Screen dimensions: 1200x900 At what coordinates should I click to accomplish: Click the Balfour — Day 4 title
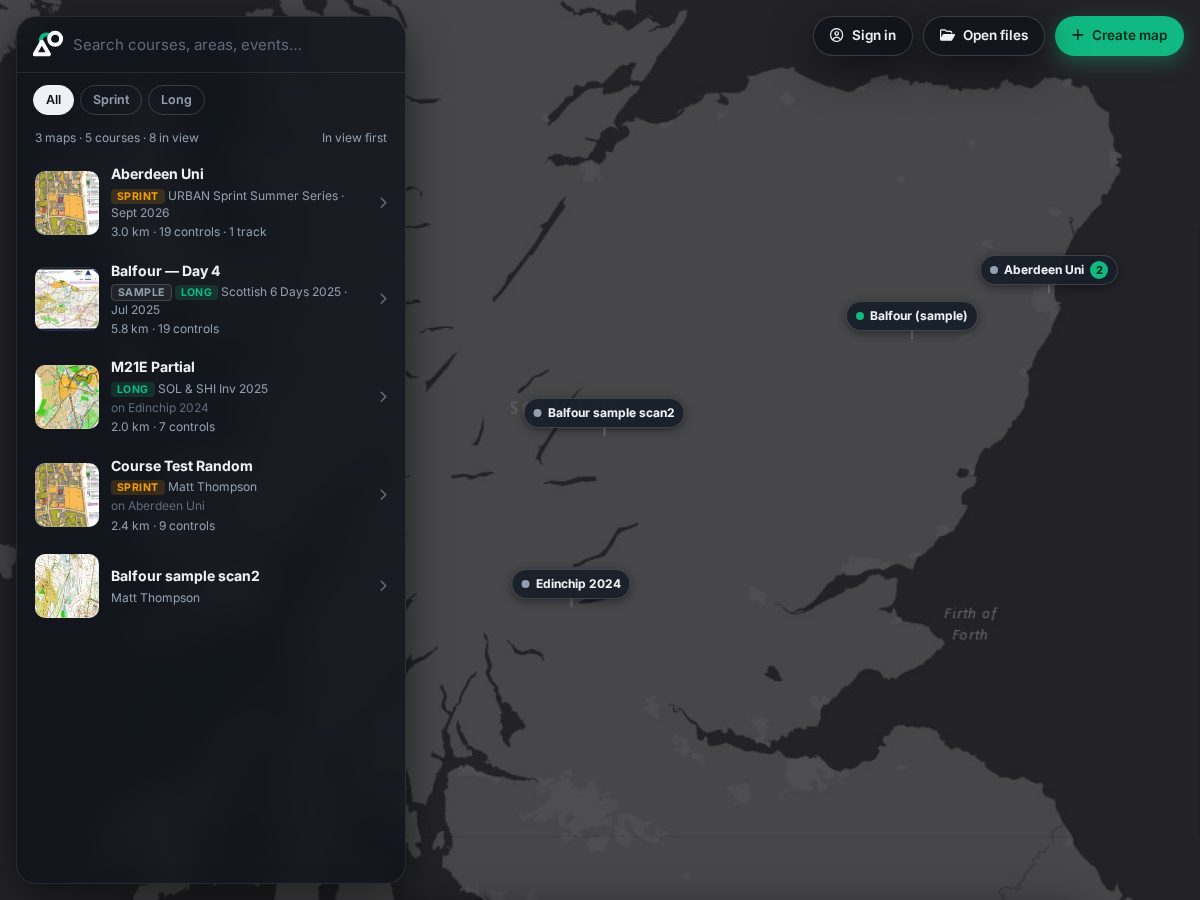[x=165, y=271]
